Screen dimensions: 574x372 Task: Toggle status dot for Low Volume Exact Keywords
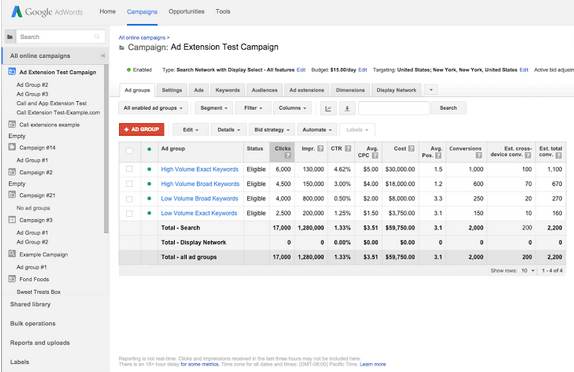pyautogui.click(x=149, y=213)
